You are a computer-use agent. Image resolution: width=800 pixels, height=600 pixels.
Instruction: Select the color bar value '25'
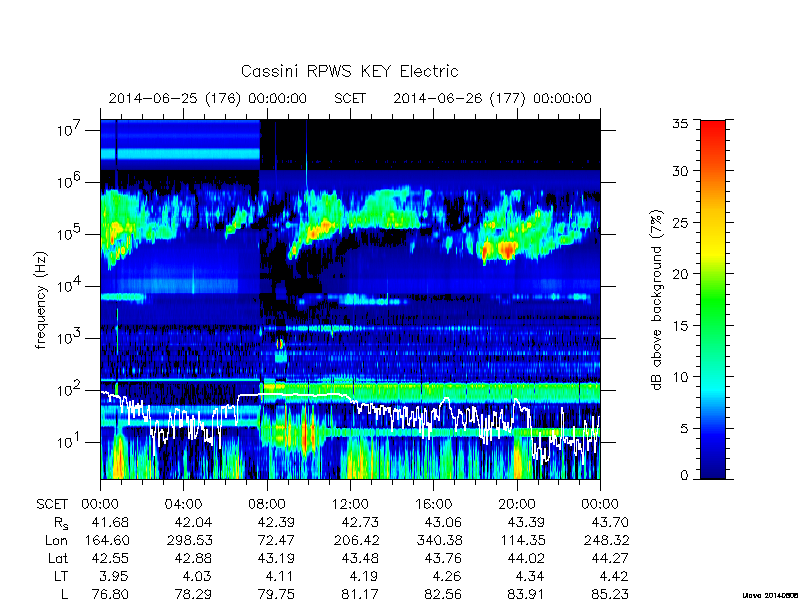(680, 222)
